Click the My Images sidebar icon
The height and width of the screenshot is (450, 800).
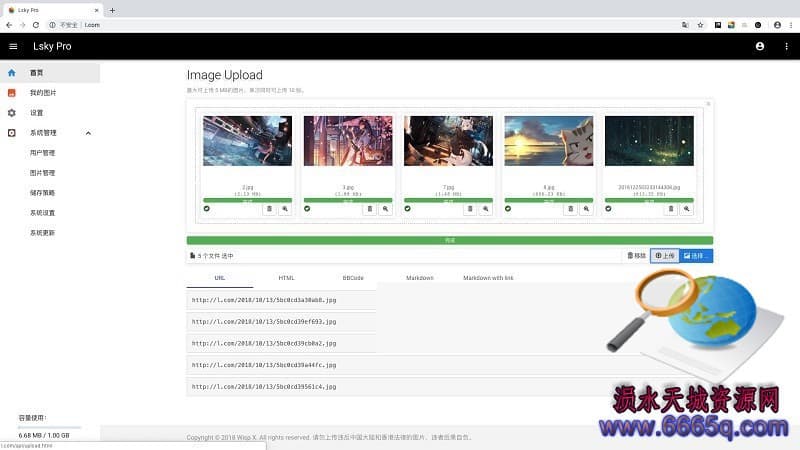tap(12, 93)
